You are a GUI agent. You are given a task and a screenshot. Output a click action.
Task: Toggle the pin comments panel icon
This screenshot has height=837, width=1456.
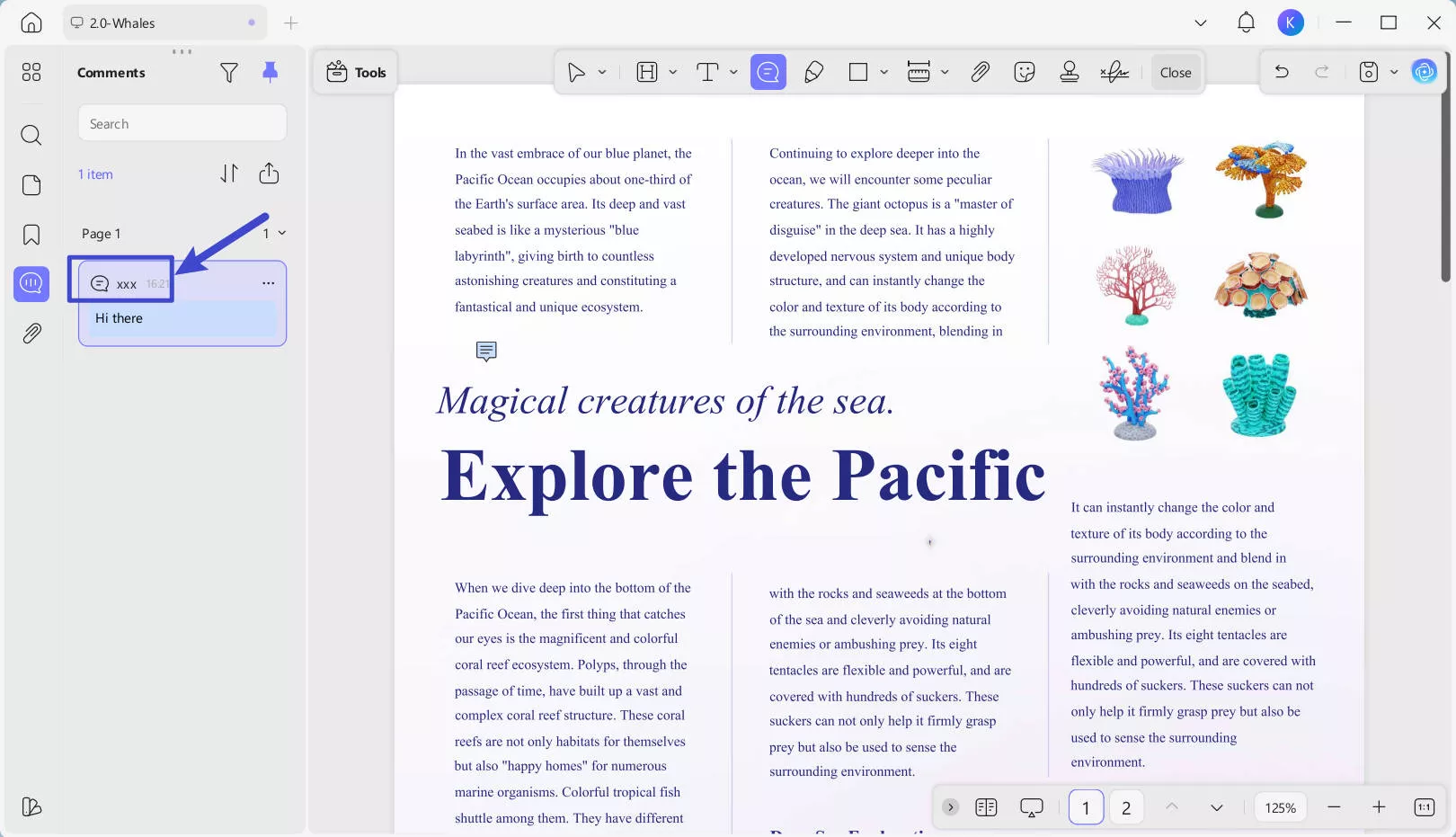click(x=270, y=72)
